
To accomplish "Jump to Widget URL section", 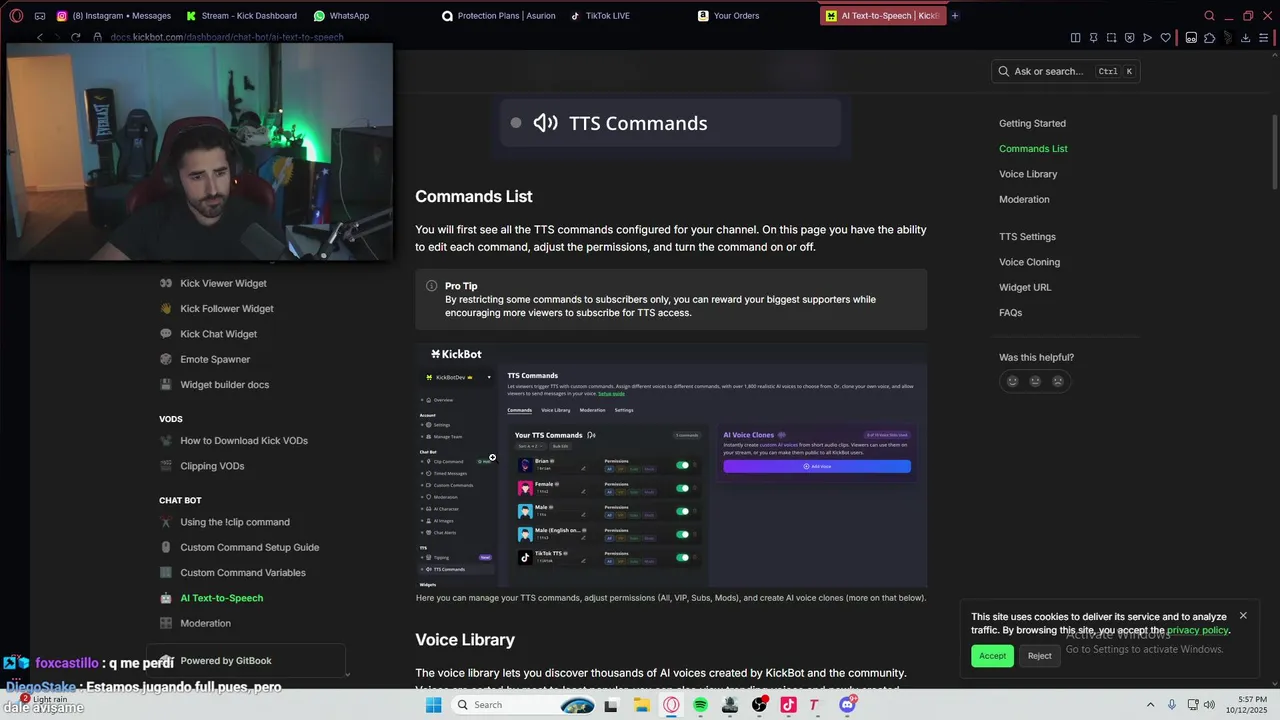I will coord(1025,288).
